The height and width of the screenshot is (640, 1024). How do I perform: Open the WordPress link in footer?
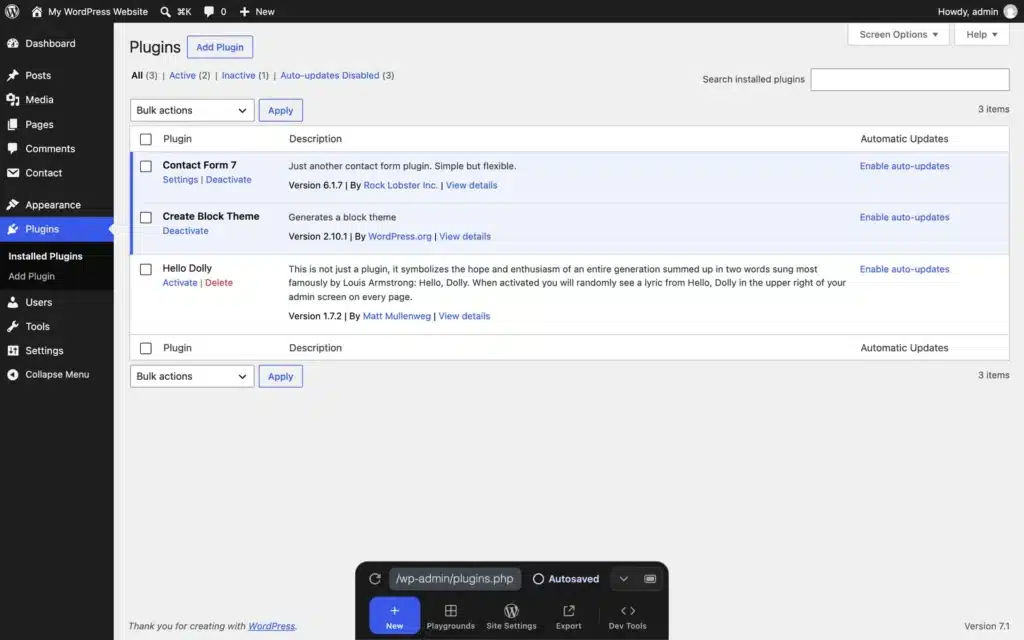(271, 626)
